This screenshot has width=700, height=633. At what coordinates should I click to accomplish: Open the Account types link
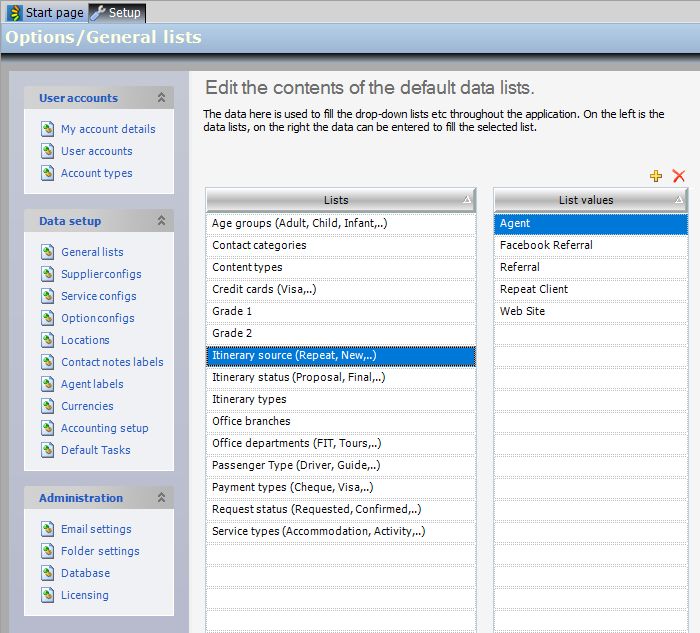(x=96, y=173)
